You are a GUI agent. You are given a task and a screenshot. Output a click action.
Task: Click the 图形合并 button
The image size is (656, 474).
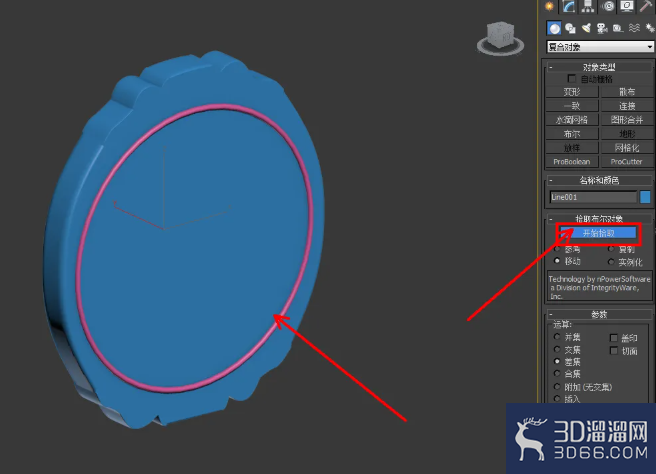[x=627, y=120]
